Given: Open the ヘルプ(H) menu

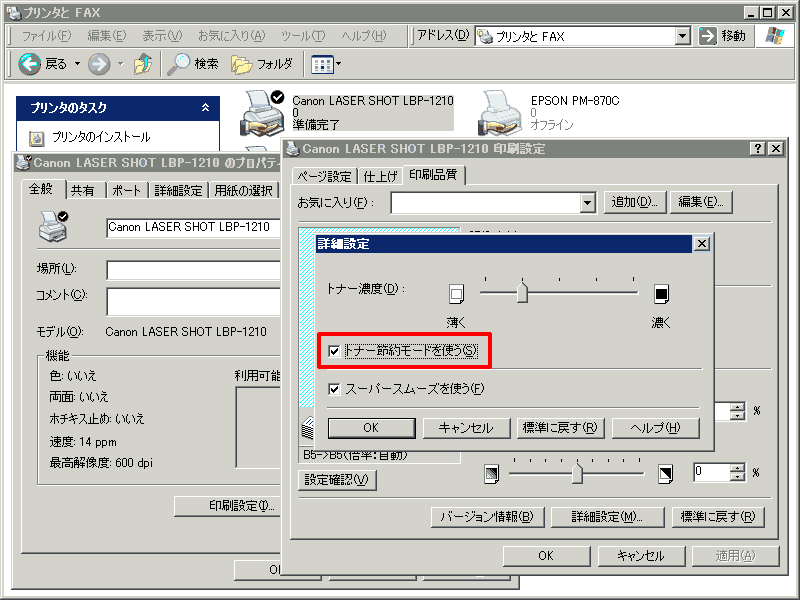Looking at the screenshot, I should click(x=364, y=36).
